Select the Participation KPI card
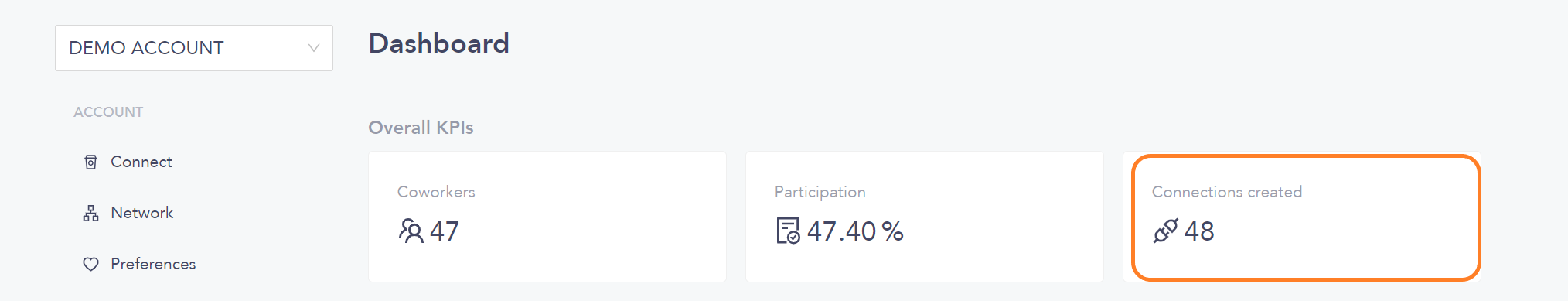This screenshot has height=301, width=1568. pos(925,217)
